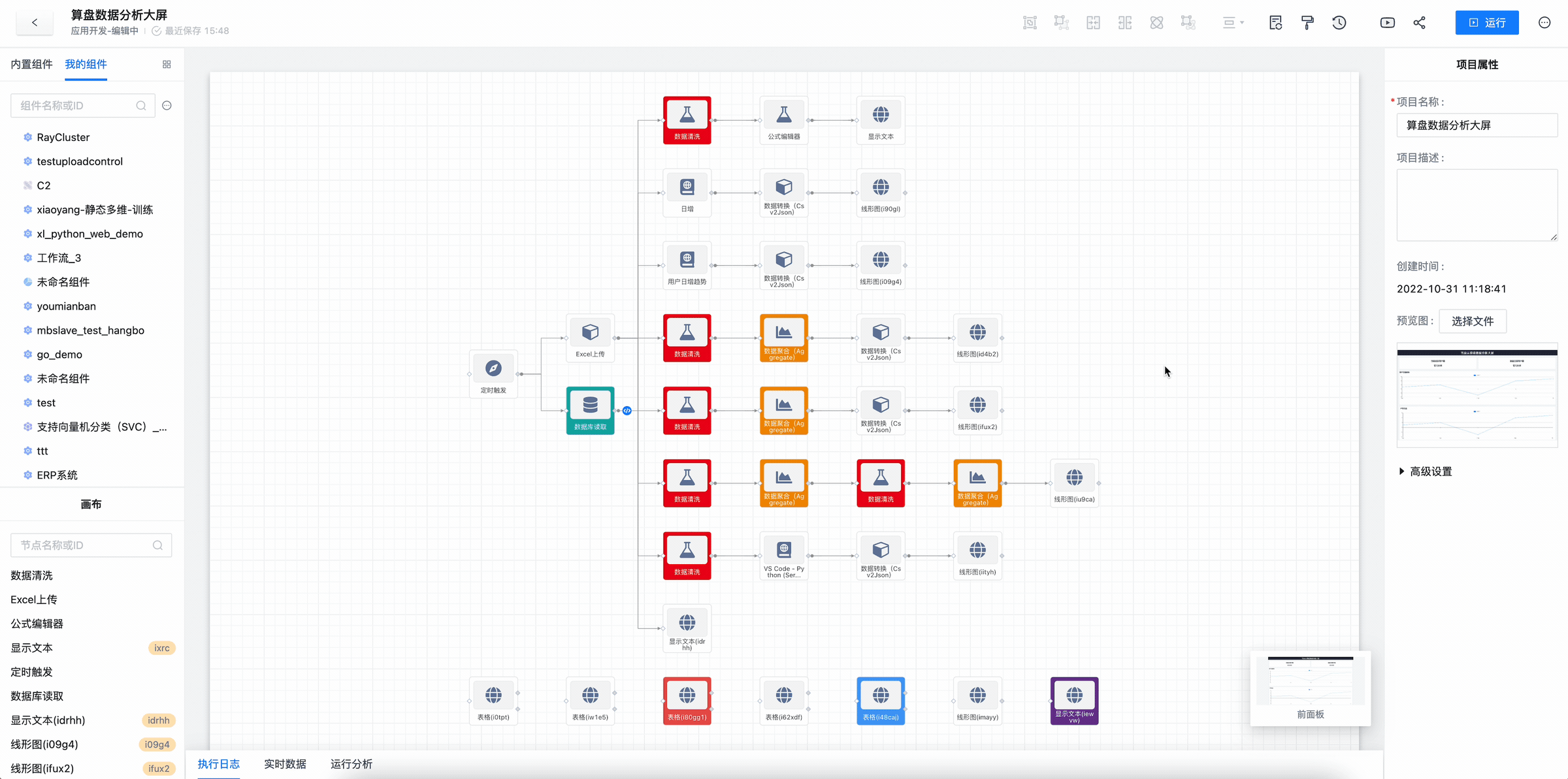Image resolution: width=1568 pixels, height=779 pixels.
Task: Open the version history clock icon
Action: (1339, 23)
